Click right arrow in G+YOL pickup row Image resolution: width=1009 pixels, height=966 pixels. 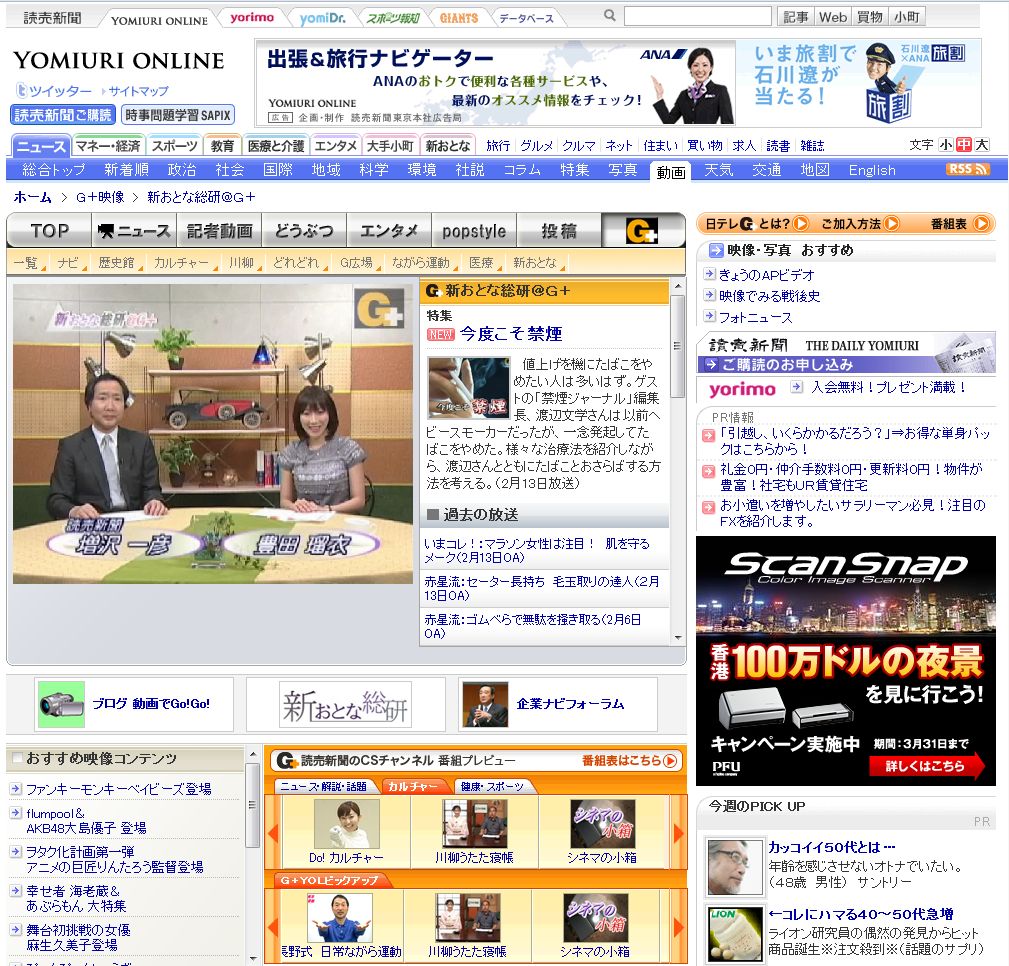pos(678,927)
